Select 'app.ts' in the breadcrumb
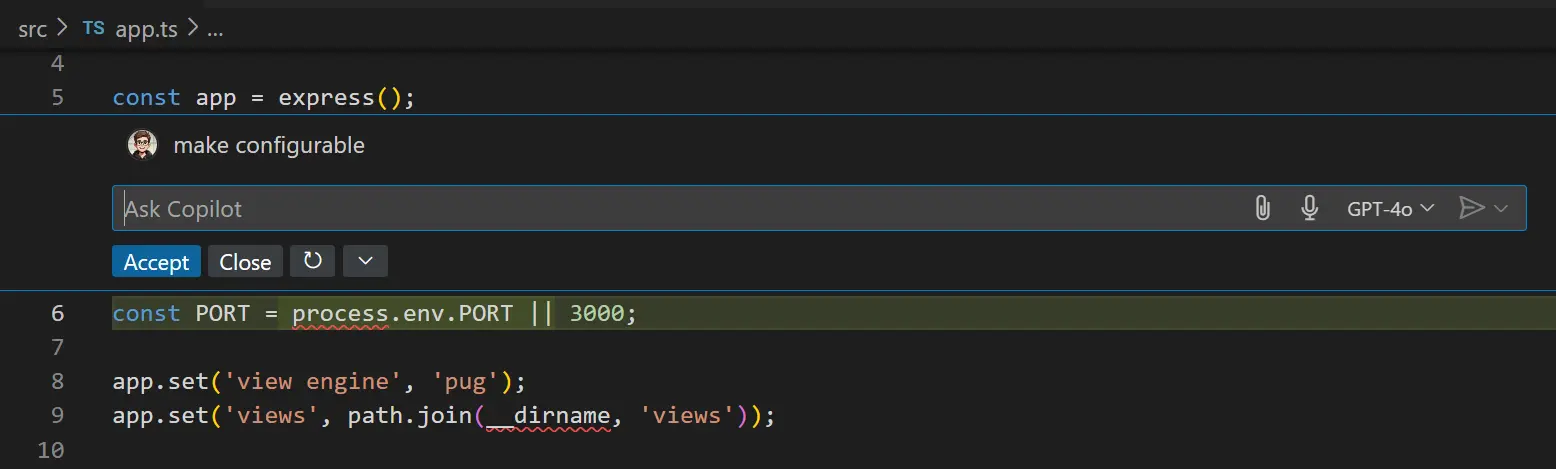Viewport: 1556px width, 469px height. (146, 29)
